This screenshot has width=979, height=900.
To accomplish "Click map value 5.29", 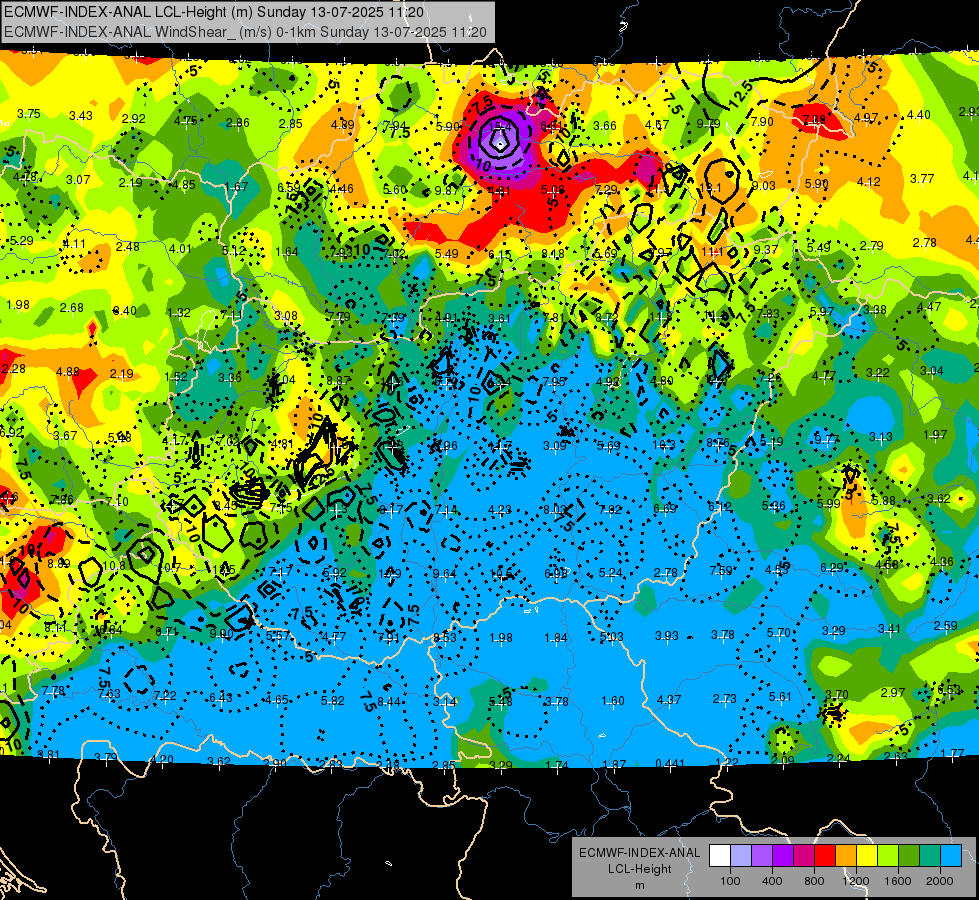I will (x=22, y=240).
